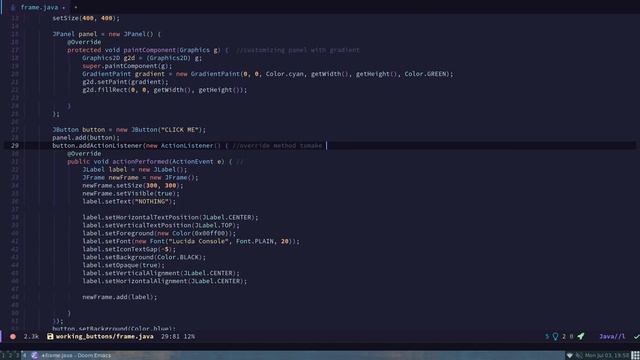Viewport: 640px width, 360px height.
Task: Click the checkmark syntax checker icon
Action: (x=636, y=336)
